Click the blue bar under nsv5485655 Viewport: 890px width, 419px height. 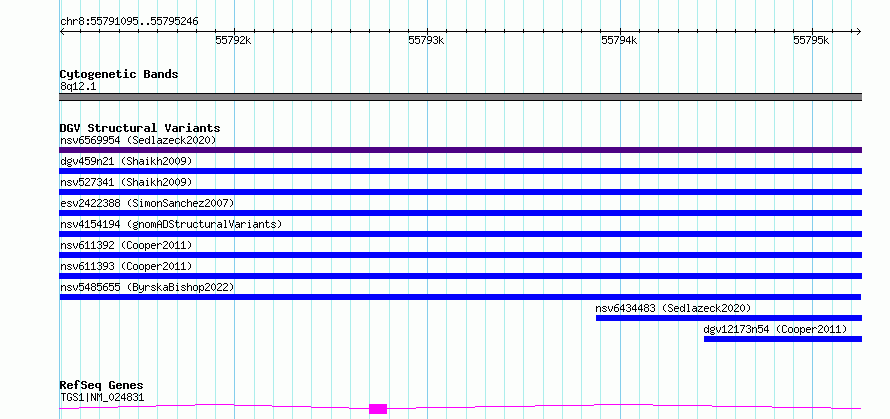460,297
